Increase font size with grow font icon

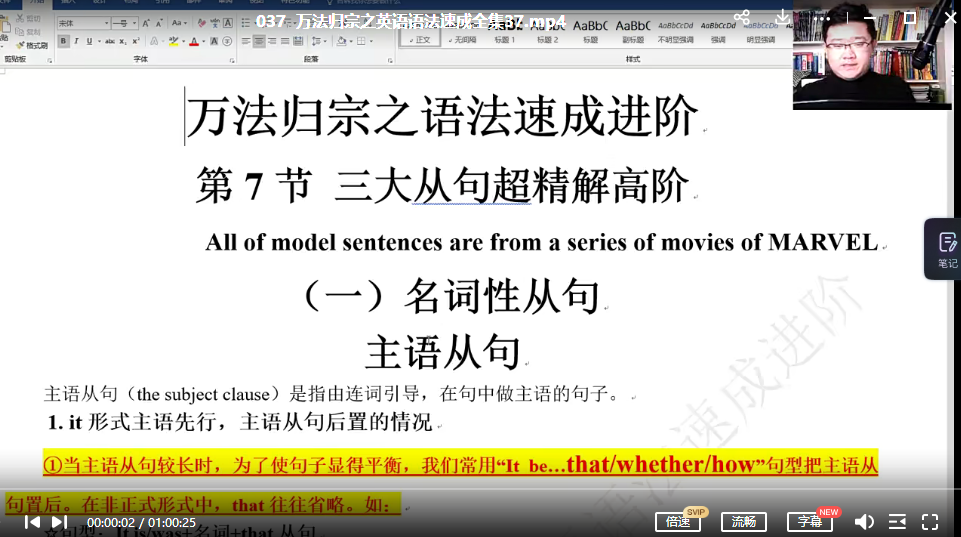pos(146,23)
